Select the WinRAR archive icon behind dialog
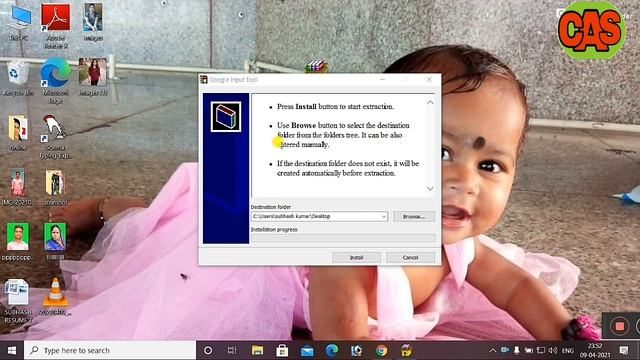 tap(316, 66)
